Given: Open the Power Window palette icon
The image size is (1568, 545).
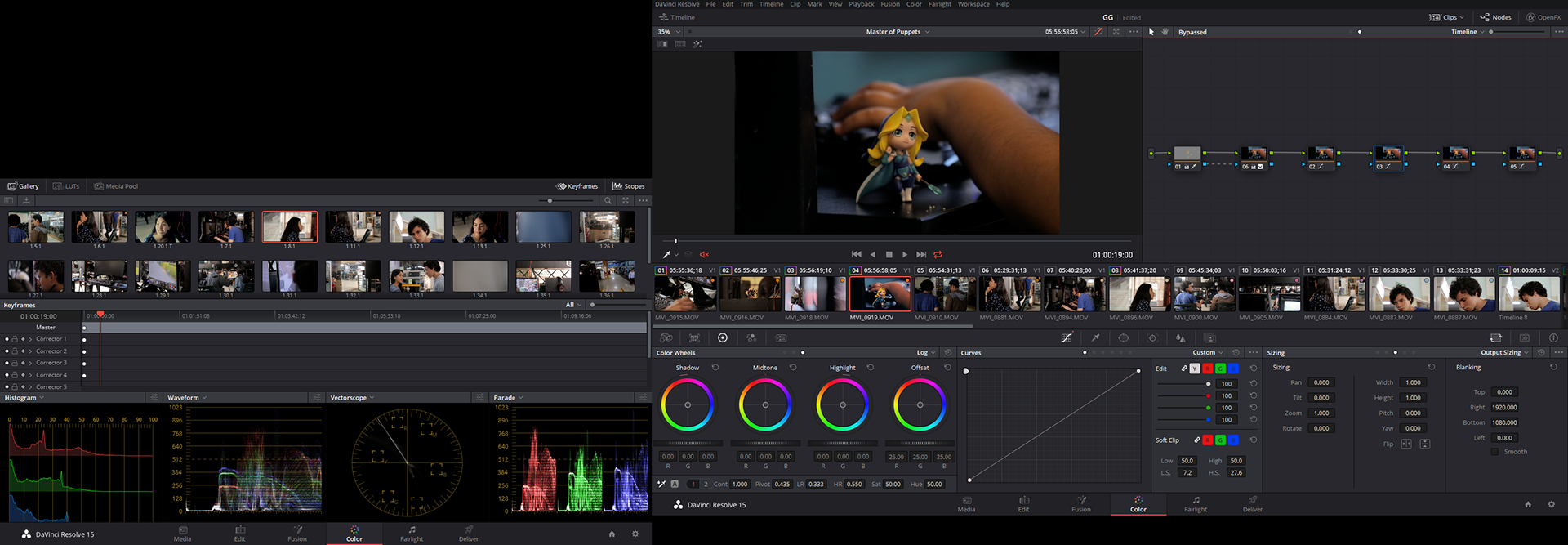Looking at the screenshot, I should click(1124, 337).
